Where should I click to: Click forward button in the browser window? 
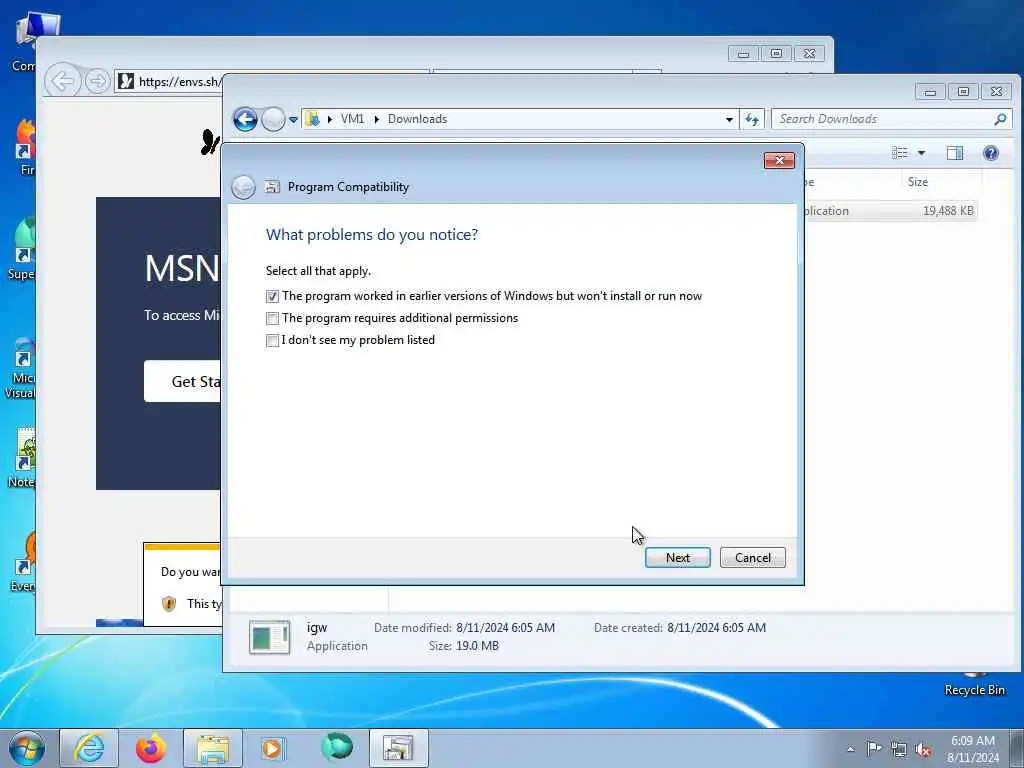click(97, 81)
